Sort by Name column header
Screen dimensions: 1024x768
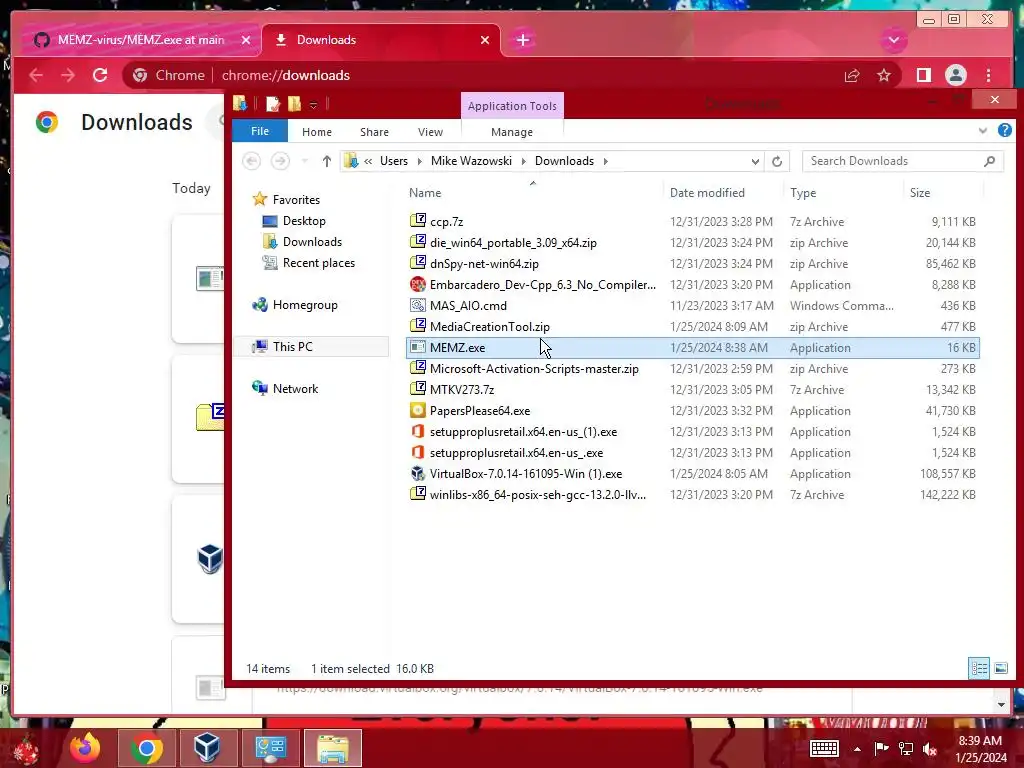tap(532, 193)
